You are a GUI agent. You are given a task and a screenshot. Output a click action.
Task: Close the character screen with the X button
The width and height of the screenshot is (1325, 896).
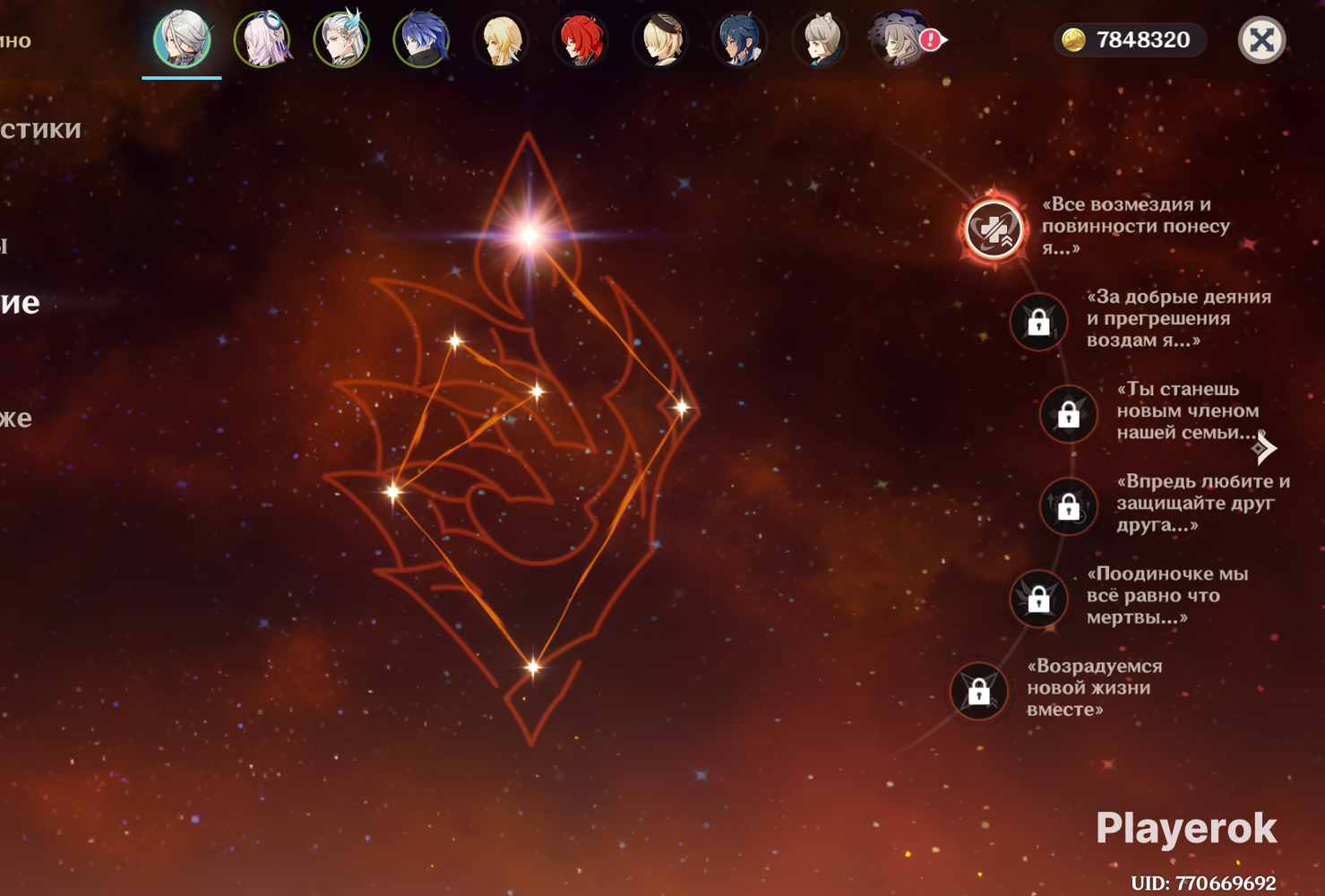point(1261,39)
